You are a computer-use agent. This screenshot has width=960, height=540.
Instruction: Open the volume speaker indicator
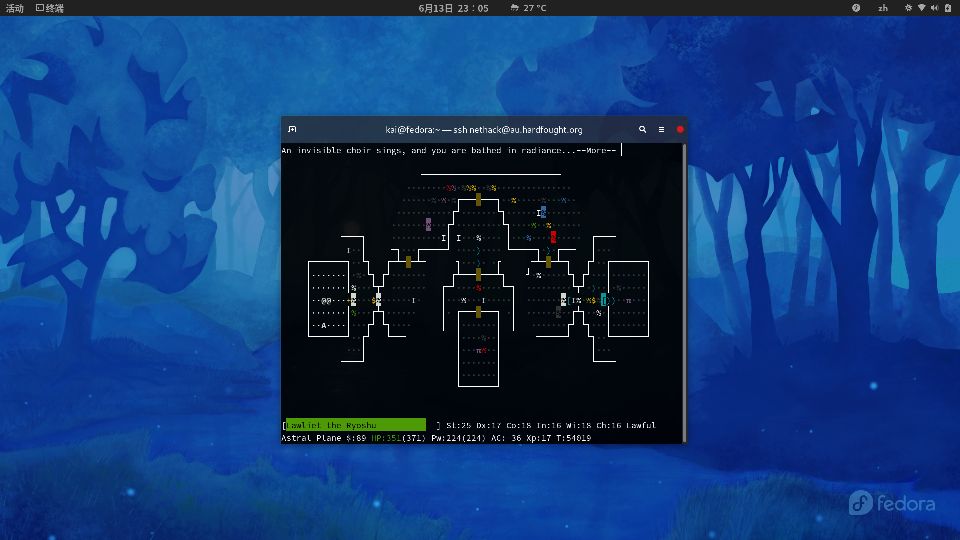[934, 8]
